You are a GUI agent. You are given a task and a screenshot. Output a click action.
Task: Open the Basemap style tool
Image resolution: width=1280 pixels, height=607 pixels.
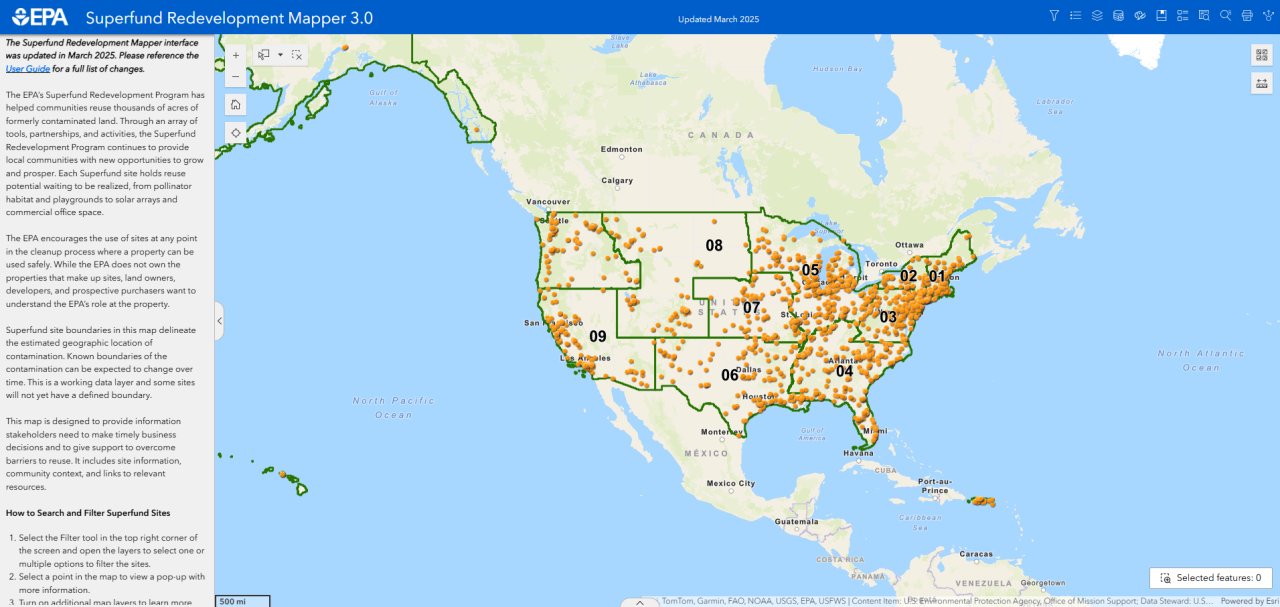pos(1139,15)
